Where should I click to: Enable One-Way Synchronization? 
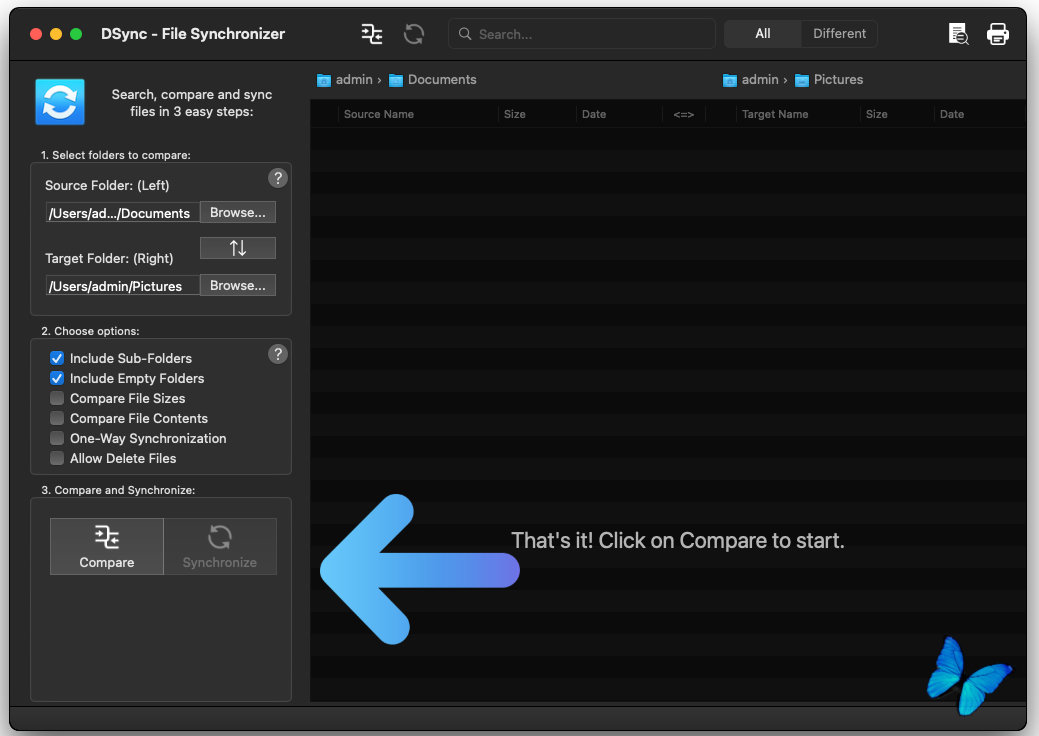pos(57,438)
